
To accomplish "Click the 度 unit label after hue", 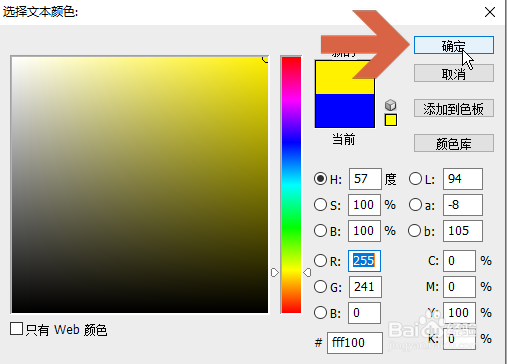I will 391,179.
